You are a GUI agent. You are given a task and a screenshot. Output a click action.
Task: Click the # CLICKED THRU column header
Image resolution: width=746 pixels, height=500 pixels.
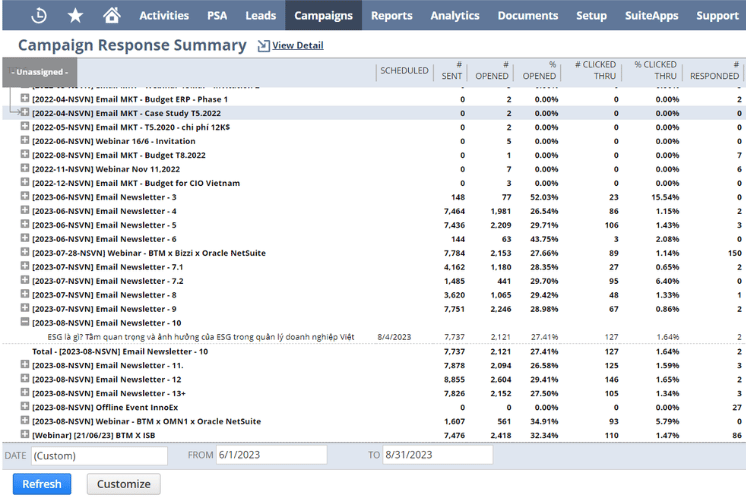click(595, 70)
